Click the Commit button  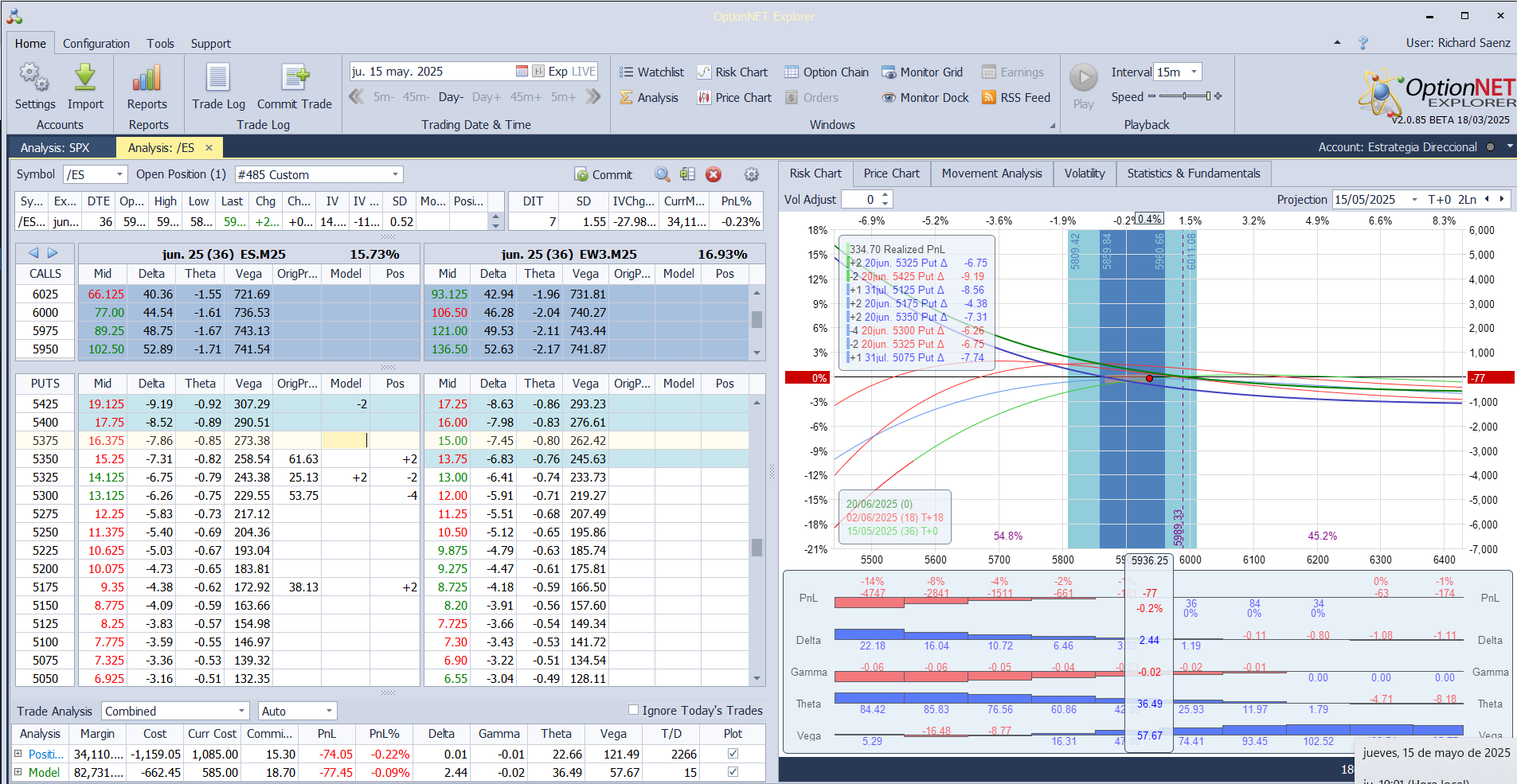click(x=603, y=174)
